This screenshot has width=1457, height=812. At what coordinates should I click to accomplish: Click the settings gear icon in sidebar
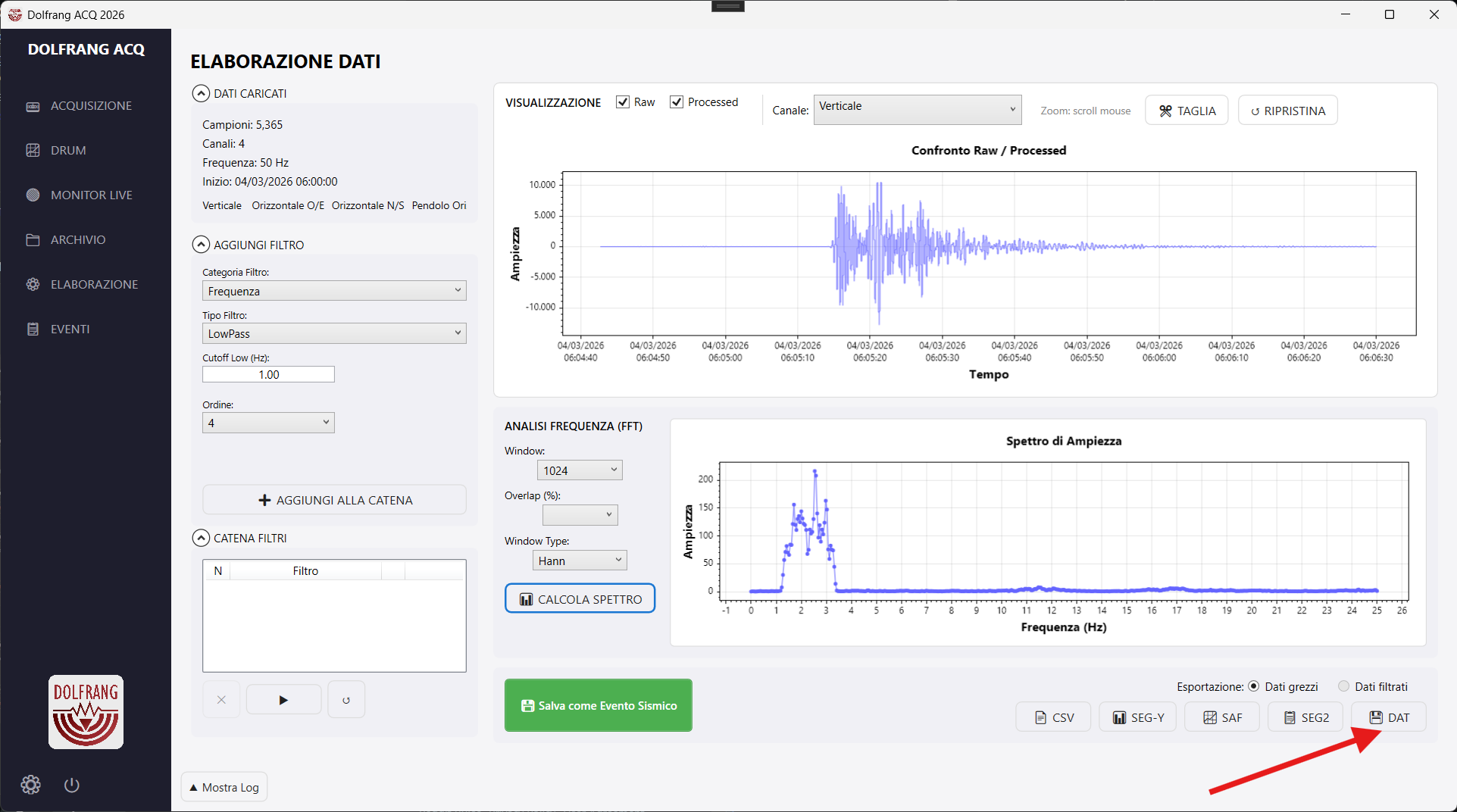pos(30,785)
